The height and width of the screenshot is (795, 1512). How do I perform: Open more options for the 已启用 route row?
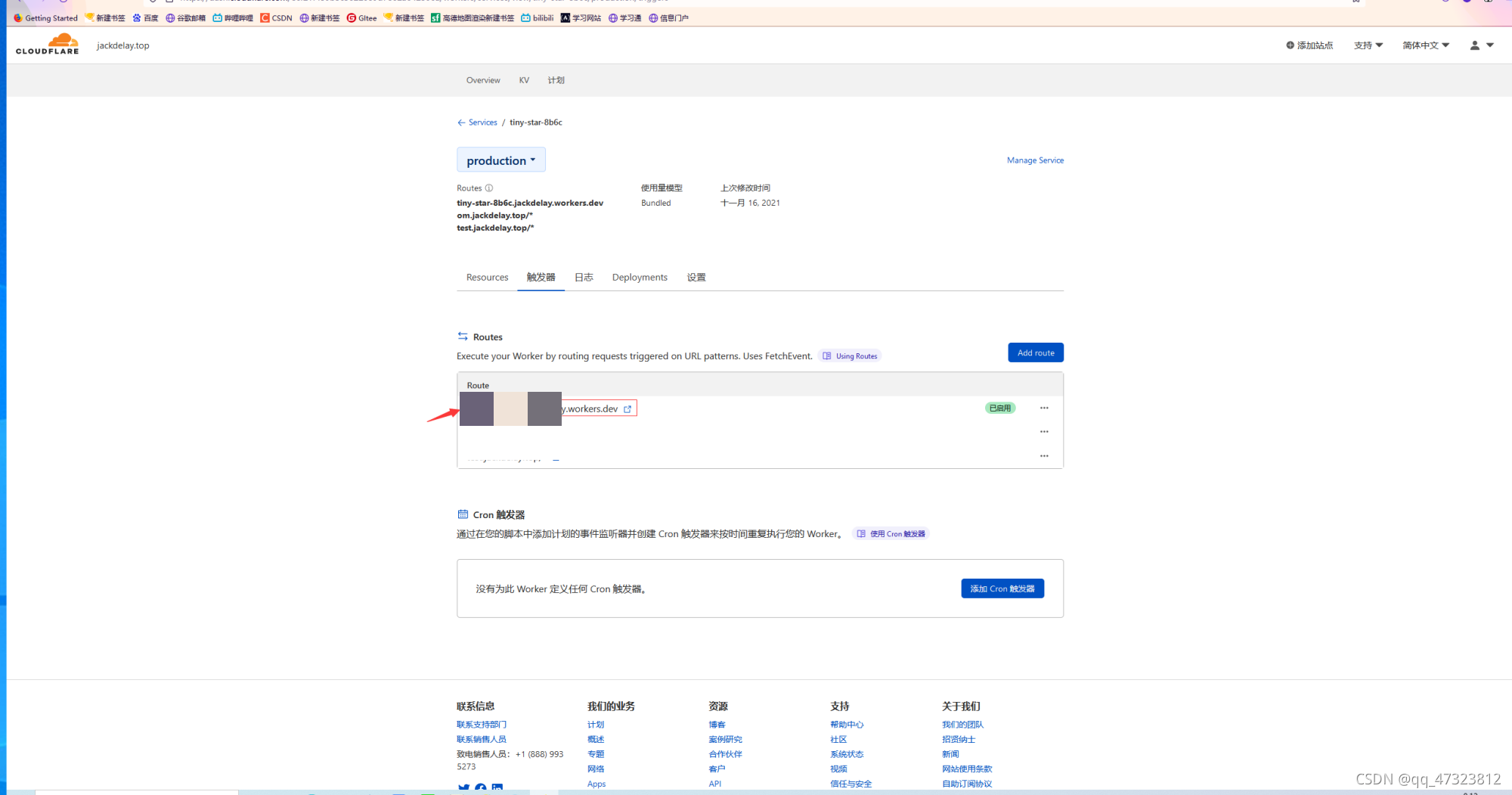click(x=1044, y=408)
